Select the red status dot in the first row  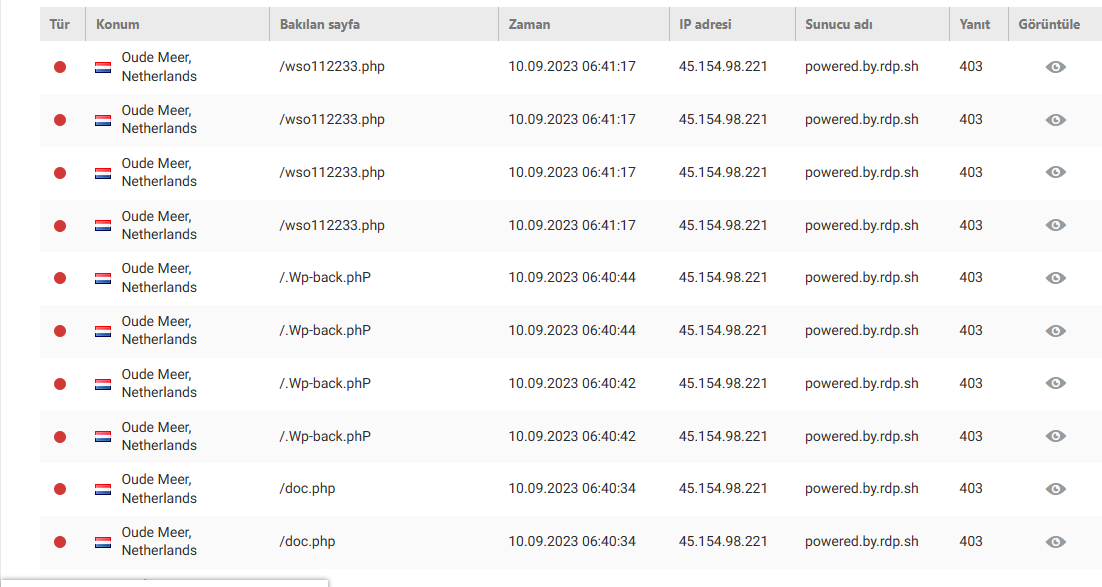60,67
